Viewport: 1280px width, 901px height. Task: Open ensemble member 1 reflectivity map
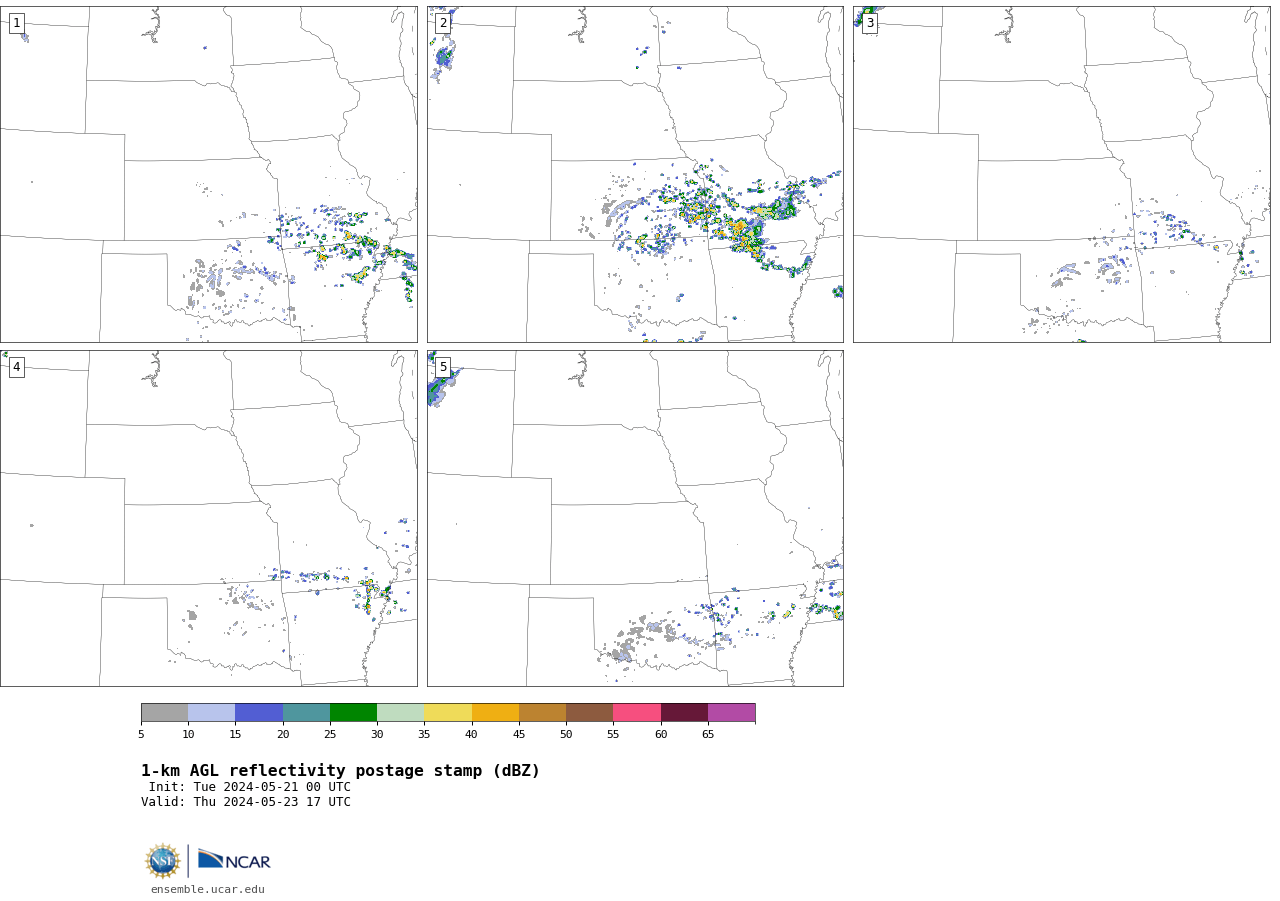(x=208, y=174)
